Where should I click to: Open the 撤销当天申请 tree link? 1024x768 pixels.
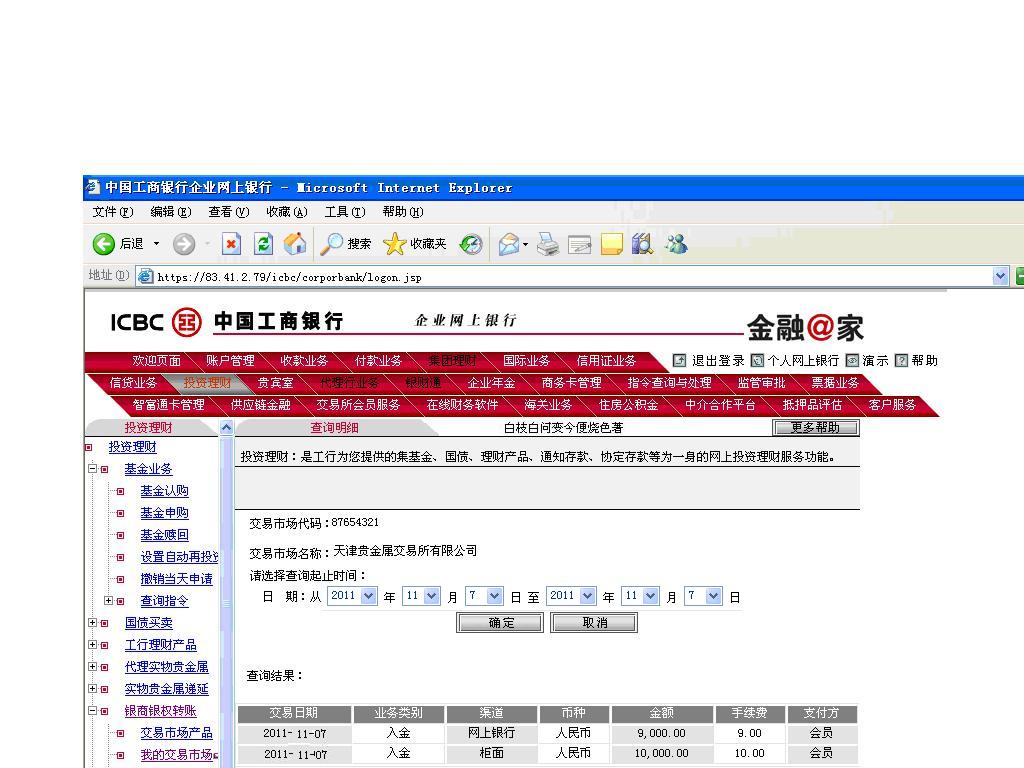click(x=176, y=579)
